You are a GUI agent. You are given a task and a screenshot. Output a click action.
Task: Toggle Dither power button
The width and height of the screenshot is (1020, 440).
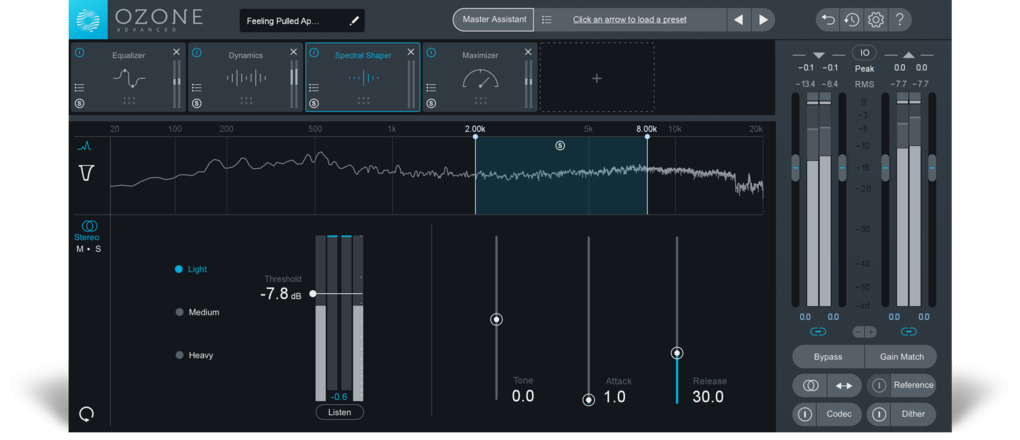click(x=879, y=414)
